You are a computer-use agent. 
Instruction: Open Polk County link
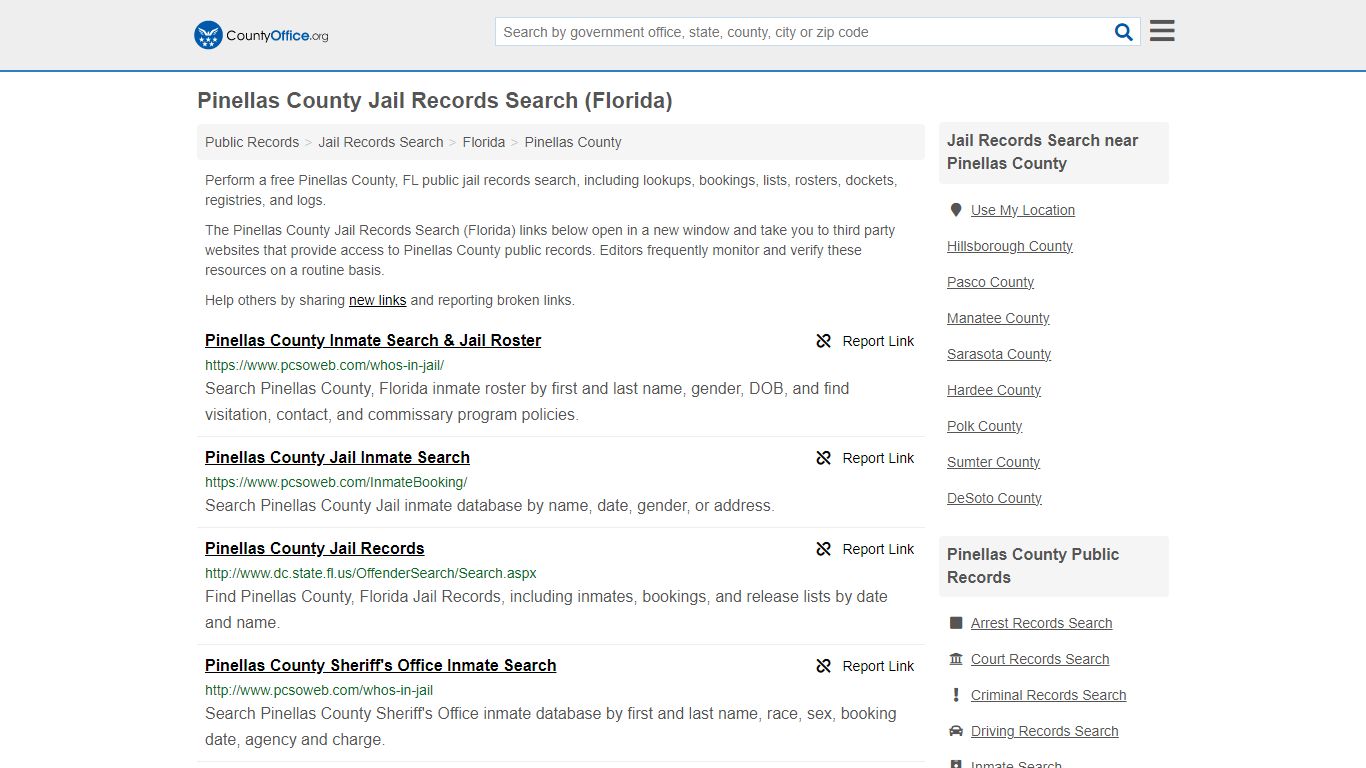pyautogui.click(x=984, y=426)
